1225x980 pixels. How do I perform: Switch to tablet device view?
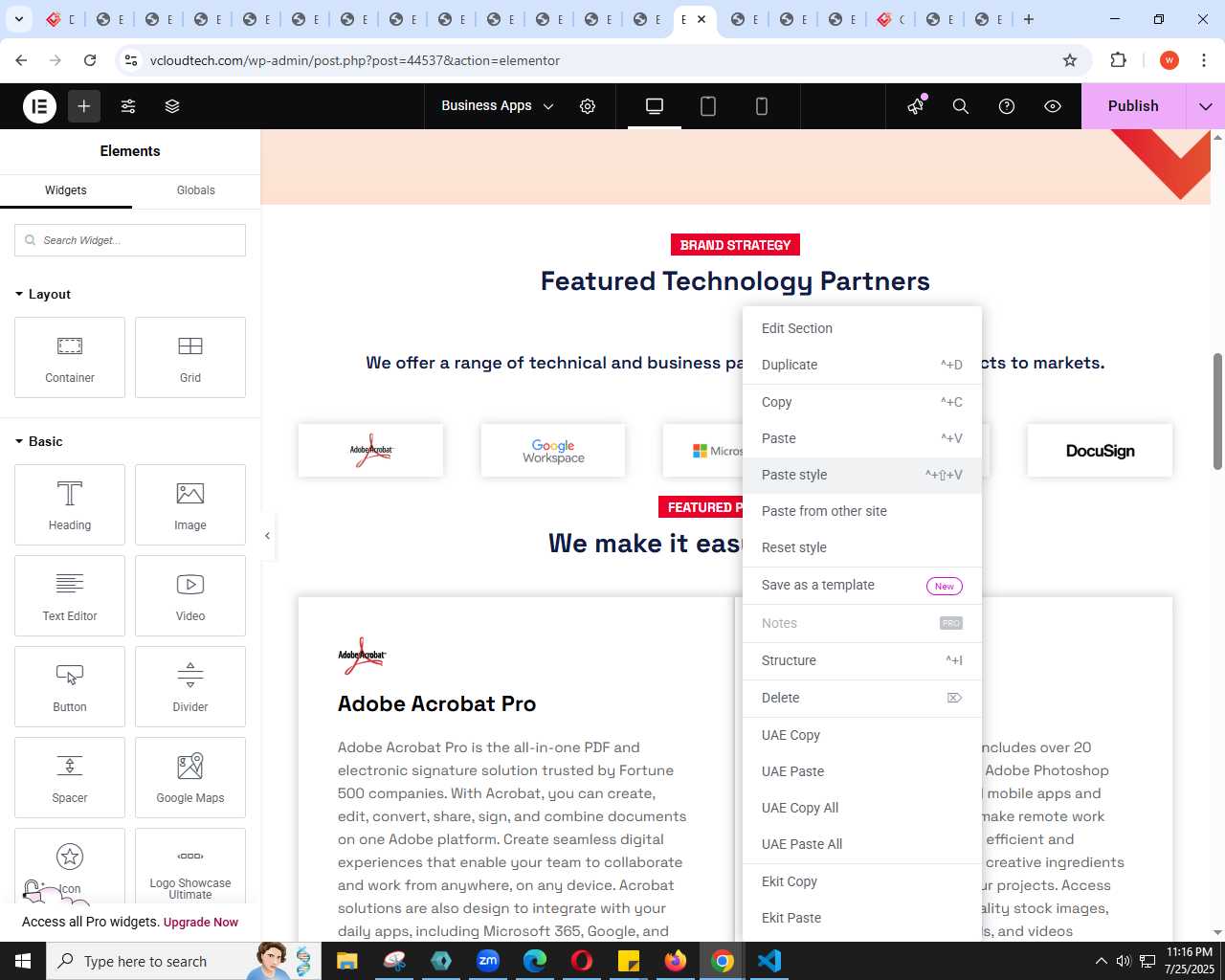coord(708,106)
